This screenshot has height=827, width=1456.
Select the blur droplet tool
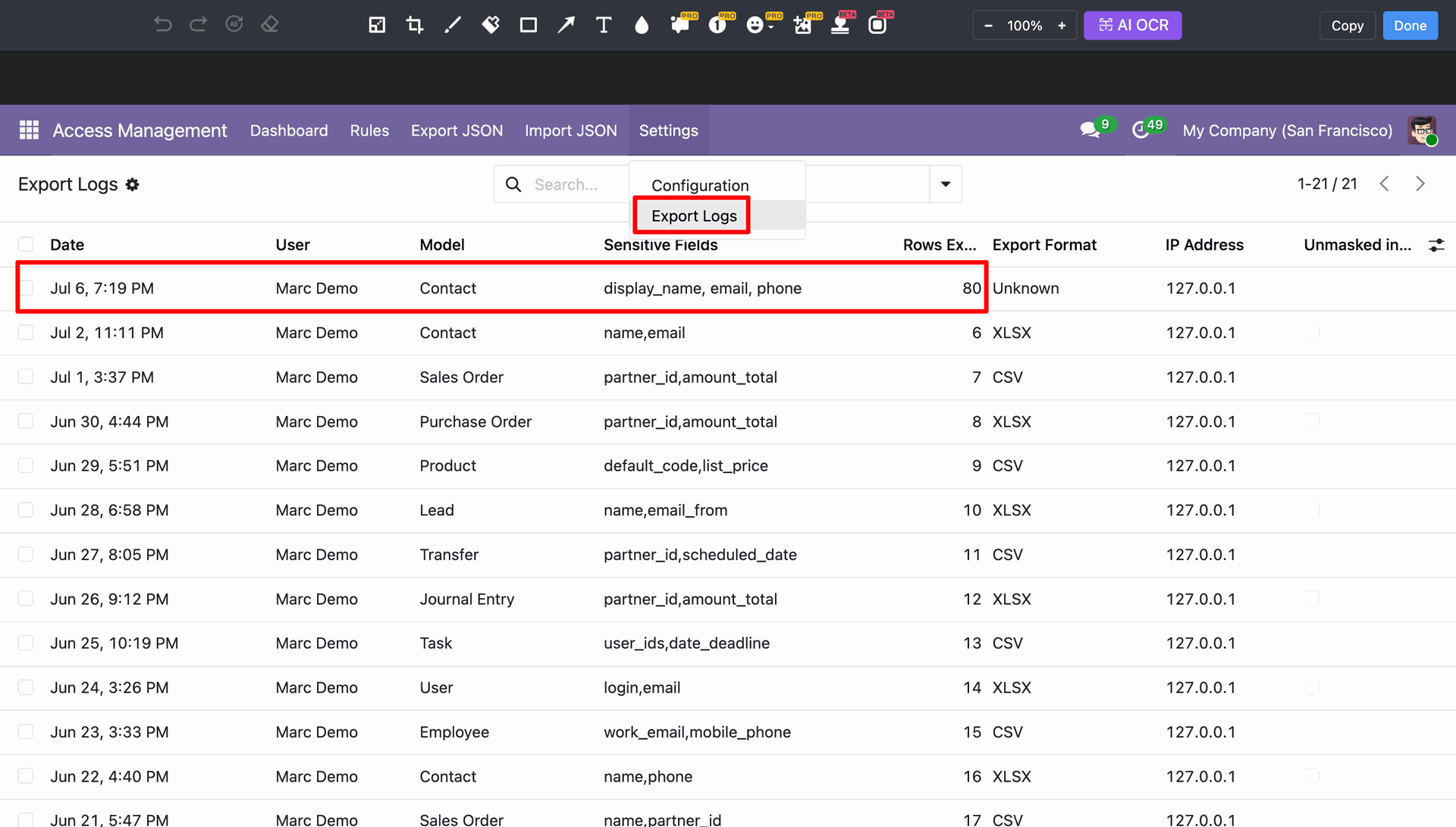click(642, 25)
